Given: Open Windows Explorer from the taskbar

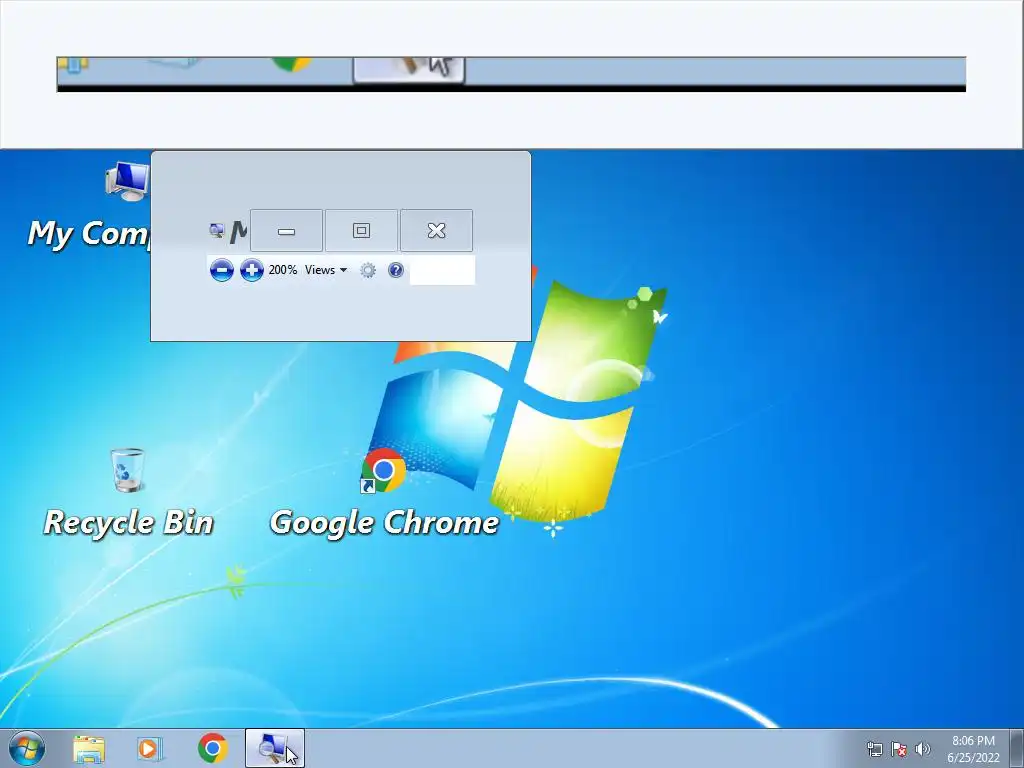Looking at the screenshot, I should (x=89, y=748).
